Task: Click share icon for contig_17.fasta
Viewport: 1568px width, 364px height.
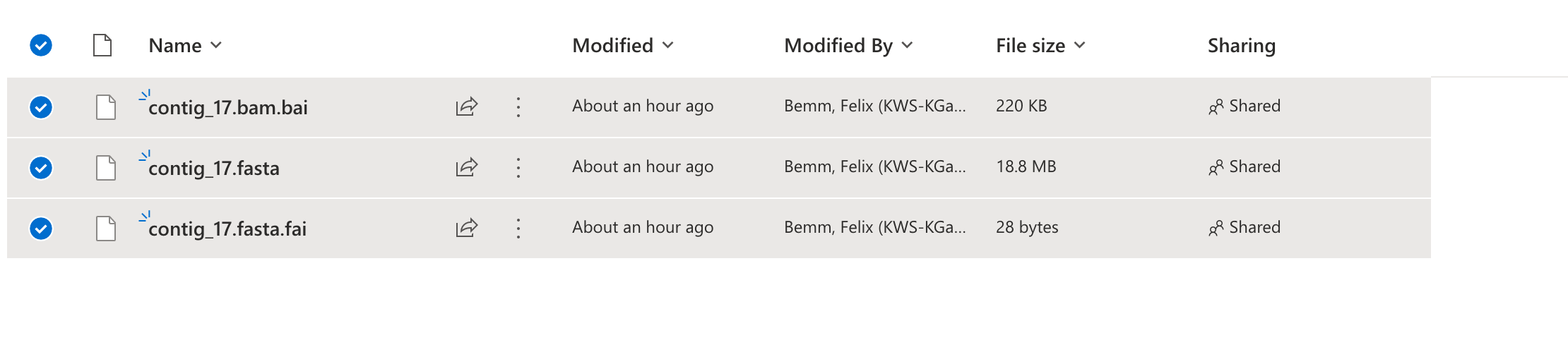Action: [x=467, y=167]
